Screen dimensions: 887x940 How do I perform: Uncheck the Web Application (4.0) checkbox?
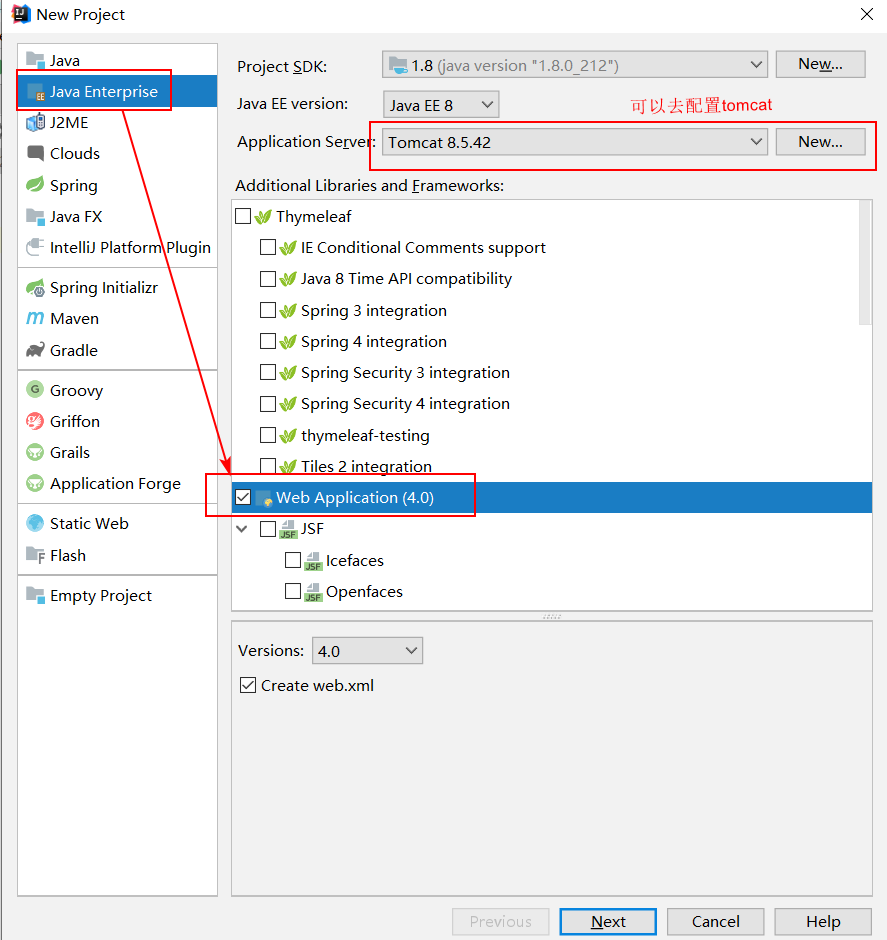coord(243,497)
